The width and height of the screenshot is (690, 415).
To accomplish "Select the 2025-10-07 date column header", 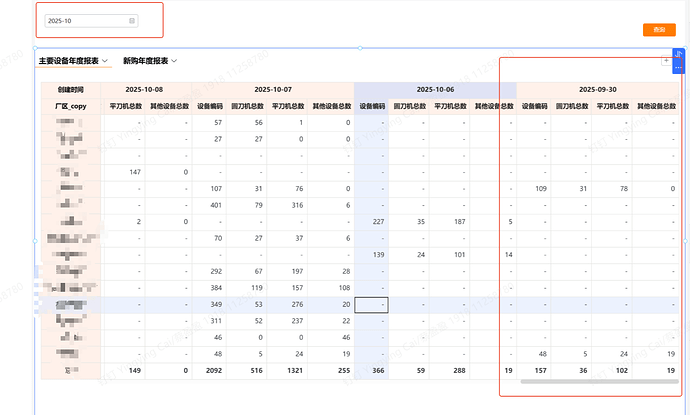I will click(272, 89).
